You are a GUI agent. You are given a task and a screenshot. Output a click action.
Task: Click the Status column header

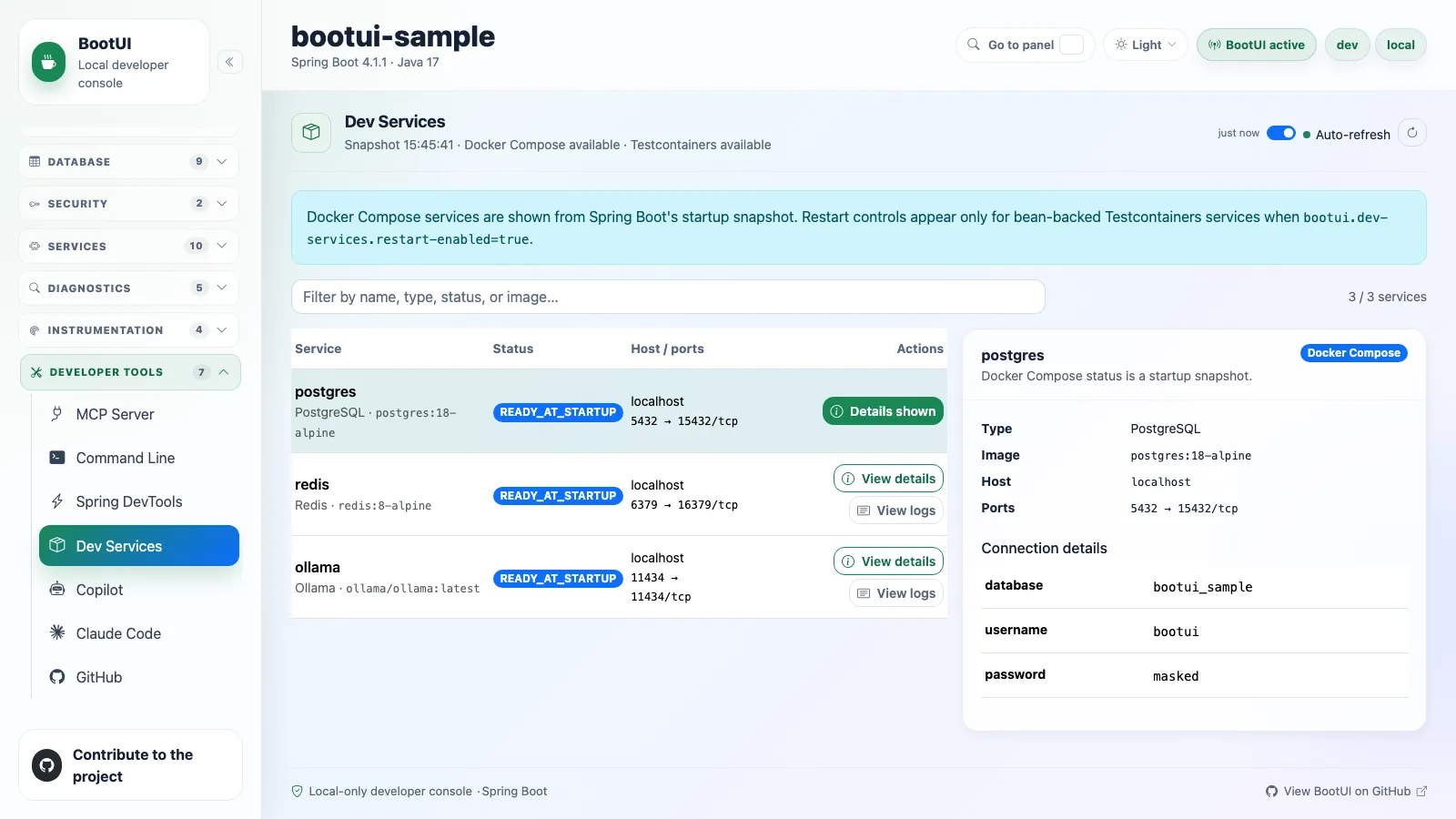513,349
